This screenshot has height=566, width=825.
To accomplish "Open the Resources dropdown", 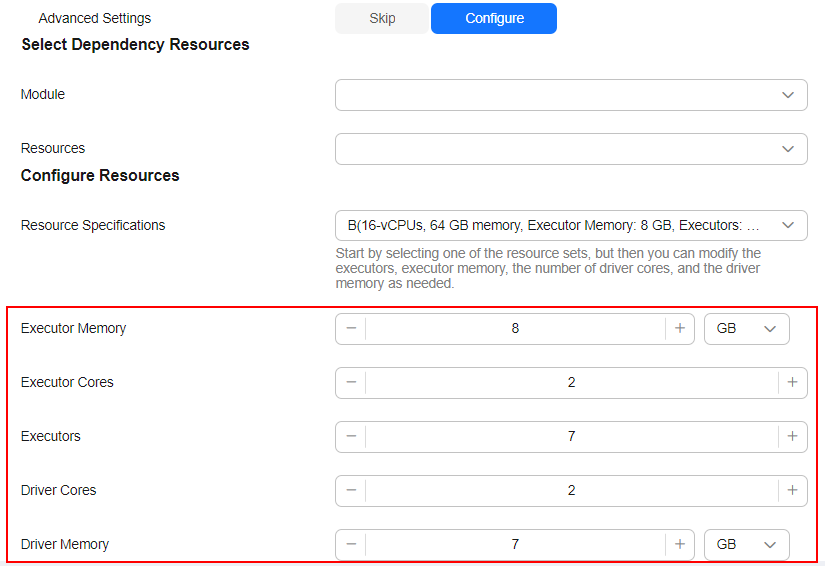I will pos(571,149).
